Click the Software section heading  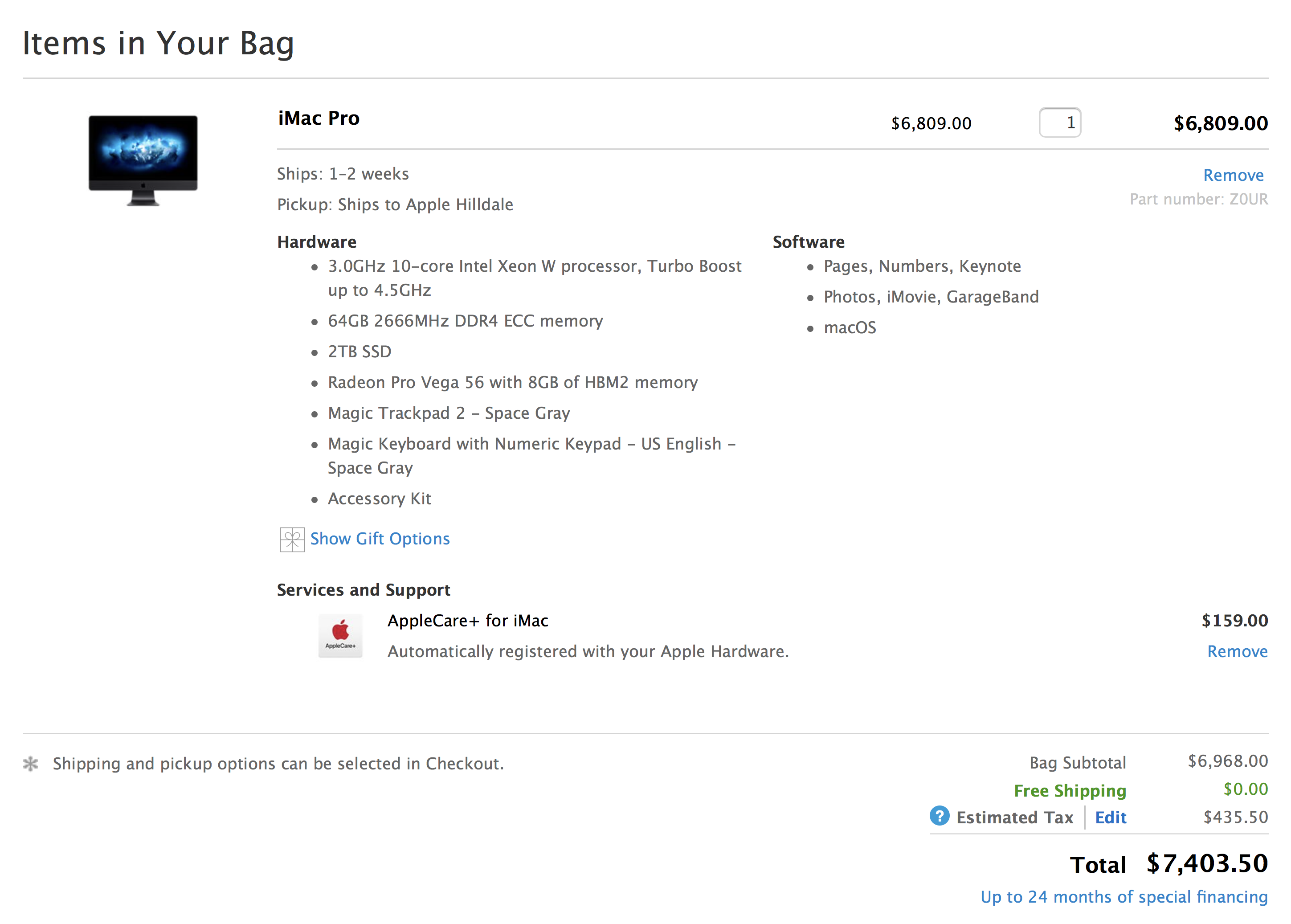pyautogui.click(x=809, y=242)
